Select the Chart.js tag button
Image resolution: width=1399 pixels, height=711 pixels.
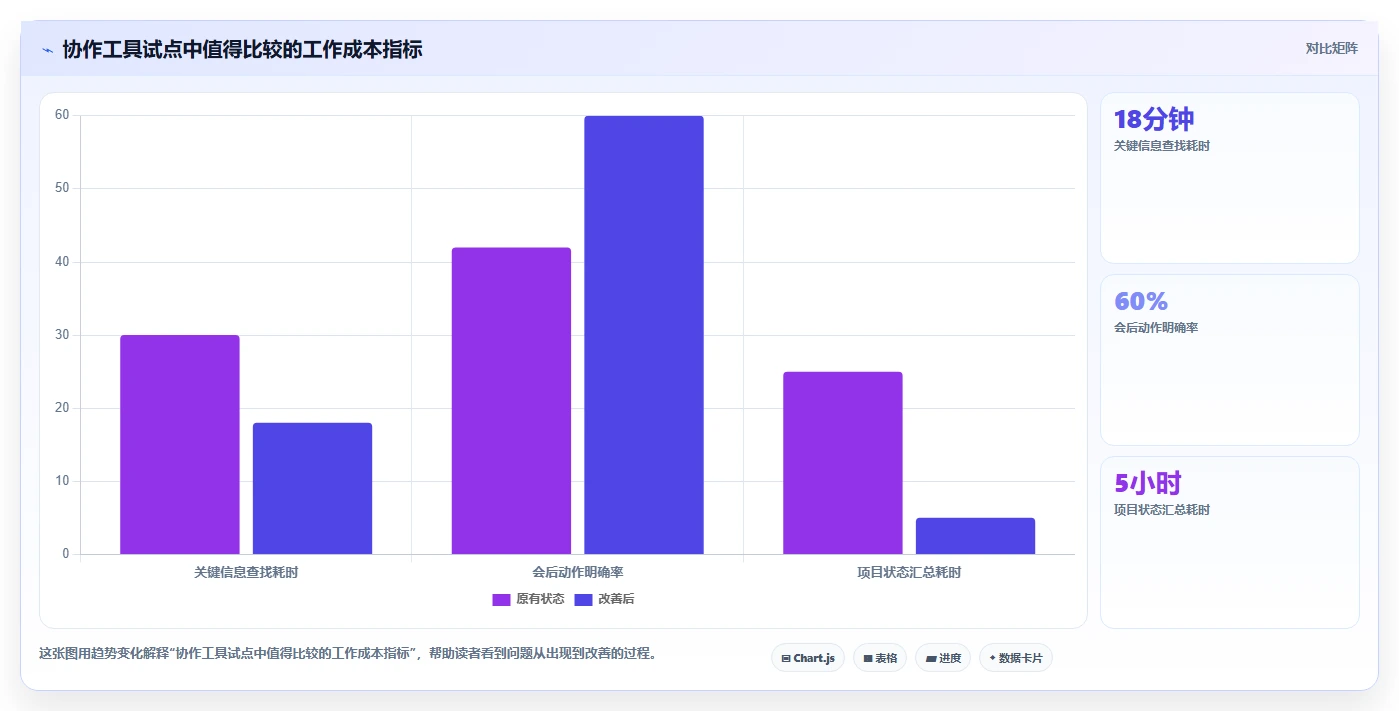coord(808,658)
